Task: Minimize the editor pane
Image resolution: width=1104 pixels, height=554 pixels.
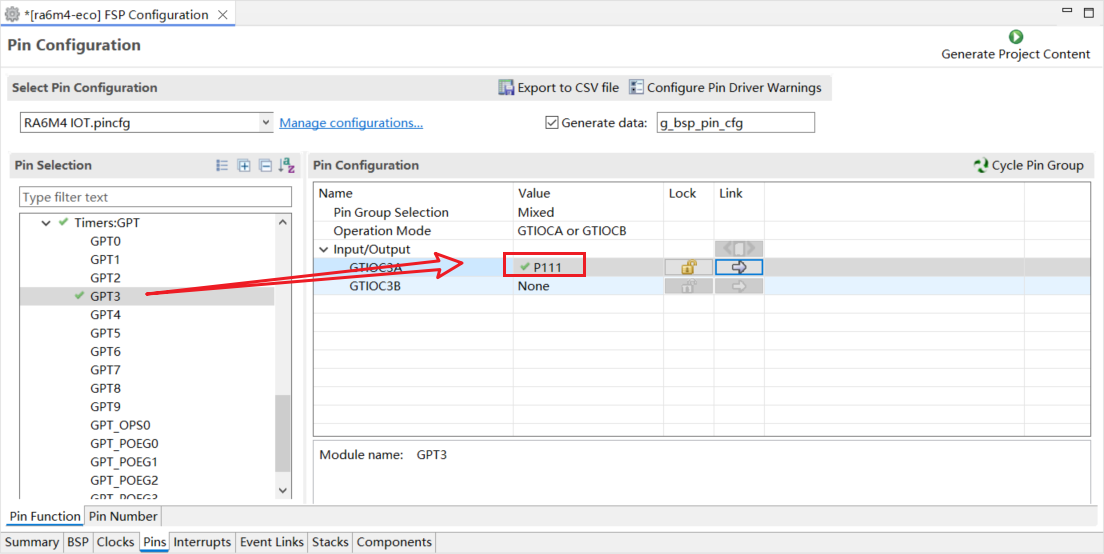Action: 1067,11
